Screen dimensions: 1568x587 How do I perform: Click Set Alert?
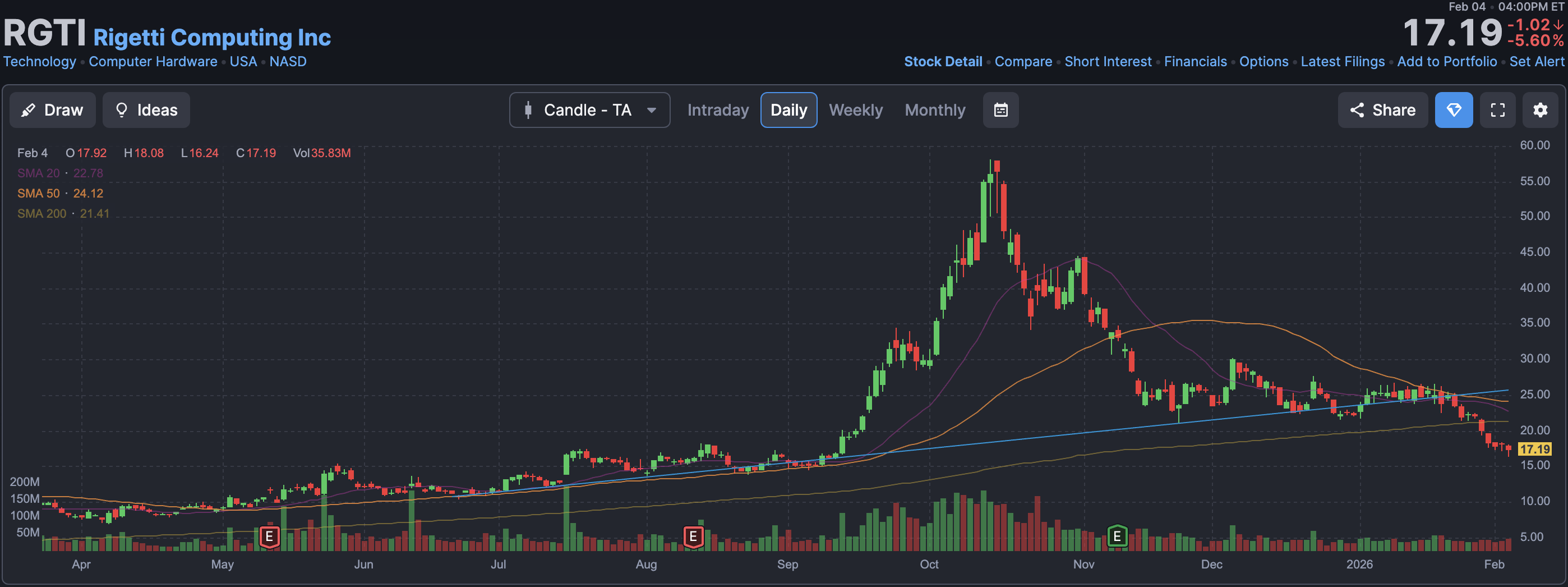[1537, 62]
